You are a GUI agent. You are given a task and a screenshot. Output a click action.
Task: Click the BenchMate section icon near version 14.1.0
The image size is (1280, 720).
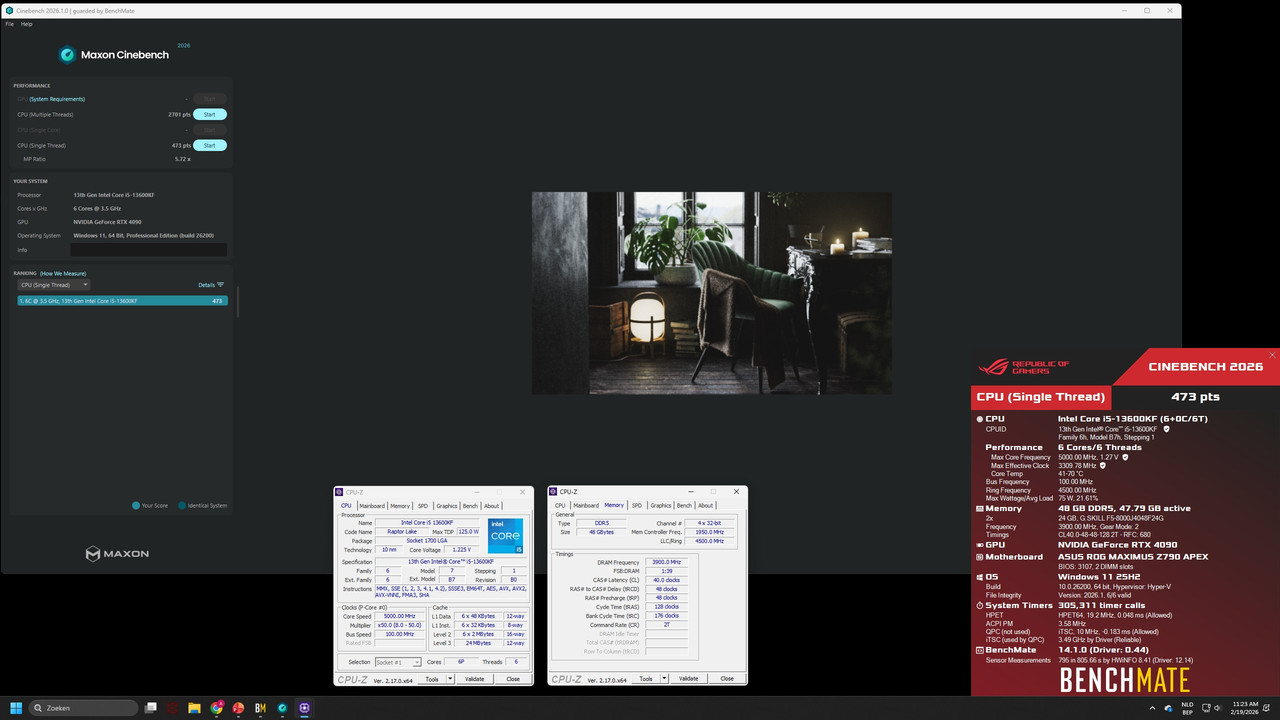[x=980, y=650]
